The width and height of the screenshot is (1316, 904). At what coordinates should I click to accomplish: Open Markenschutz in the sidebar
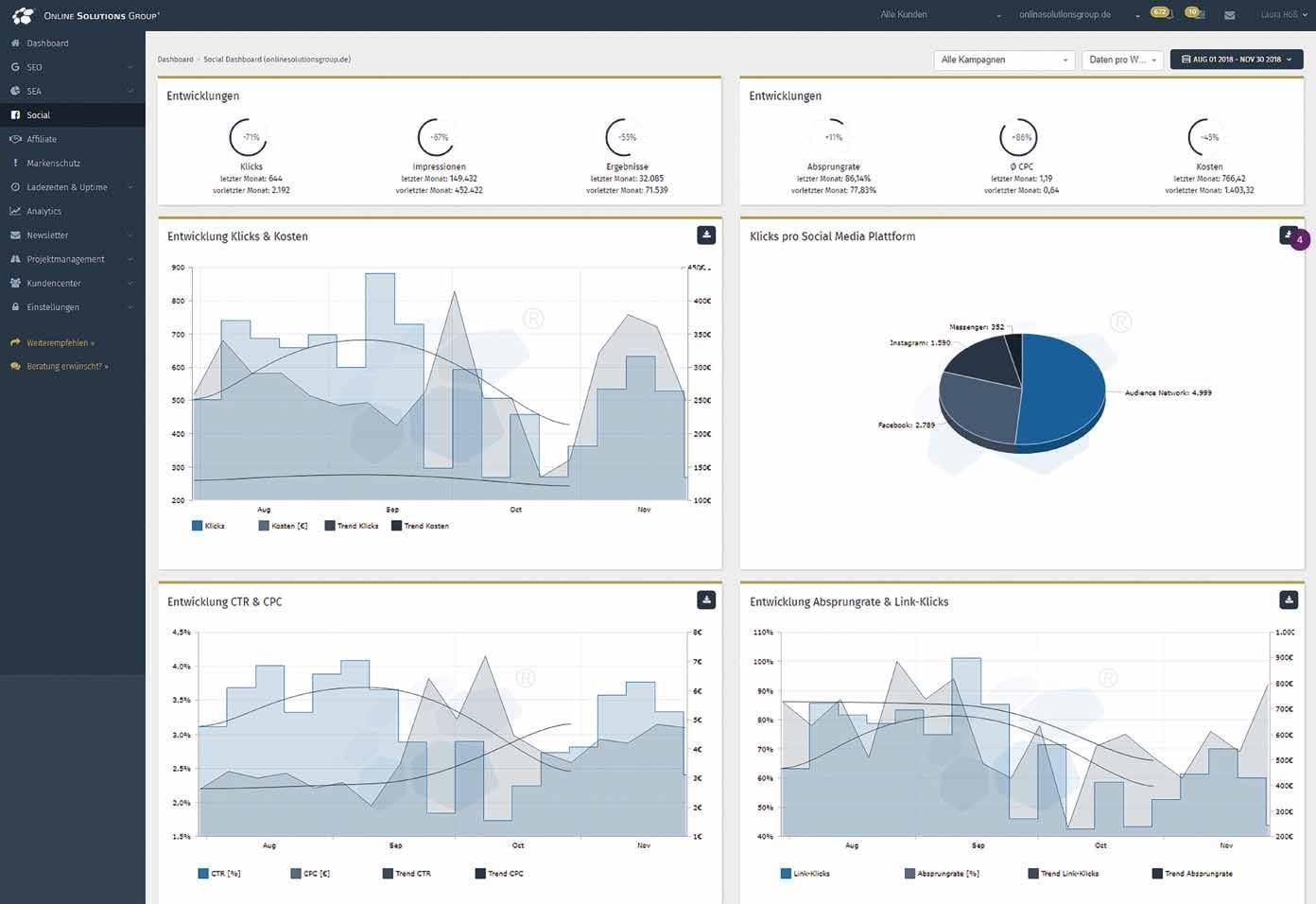point(72,163)
